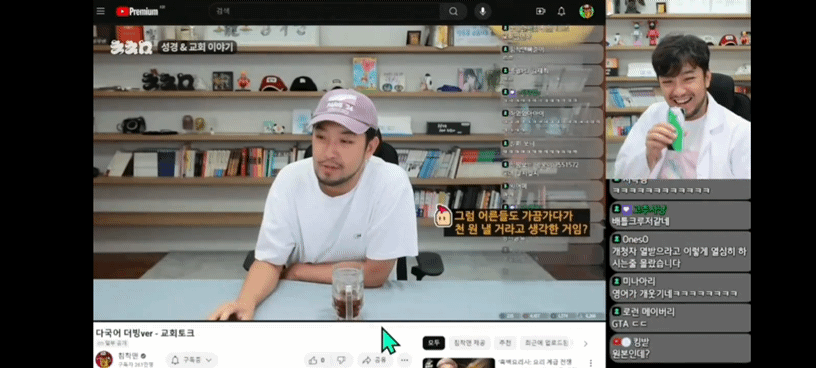Click the OnesO user avatar icon
Image resolution: width=816 pixels, height=368 pixels.
click(616, 239)
